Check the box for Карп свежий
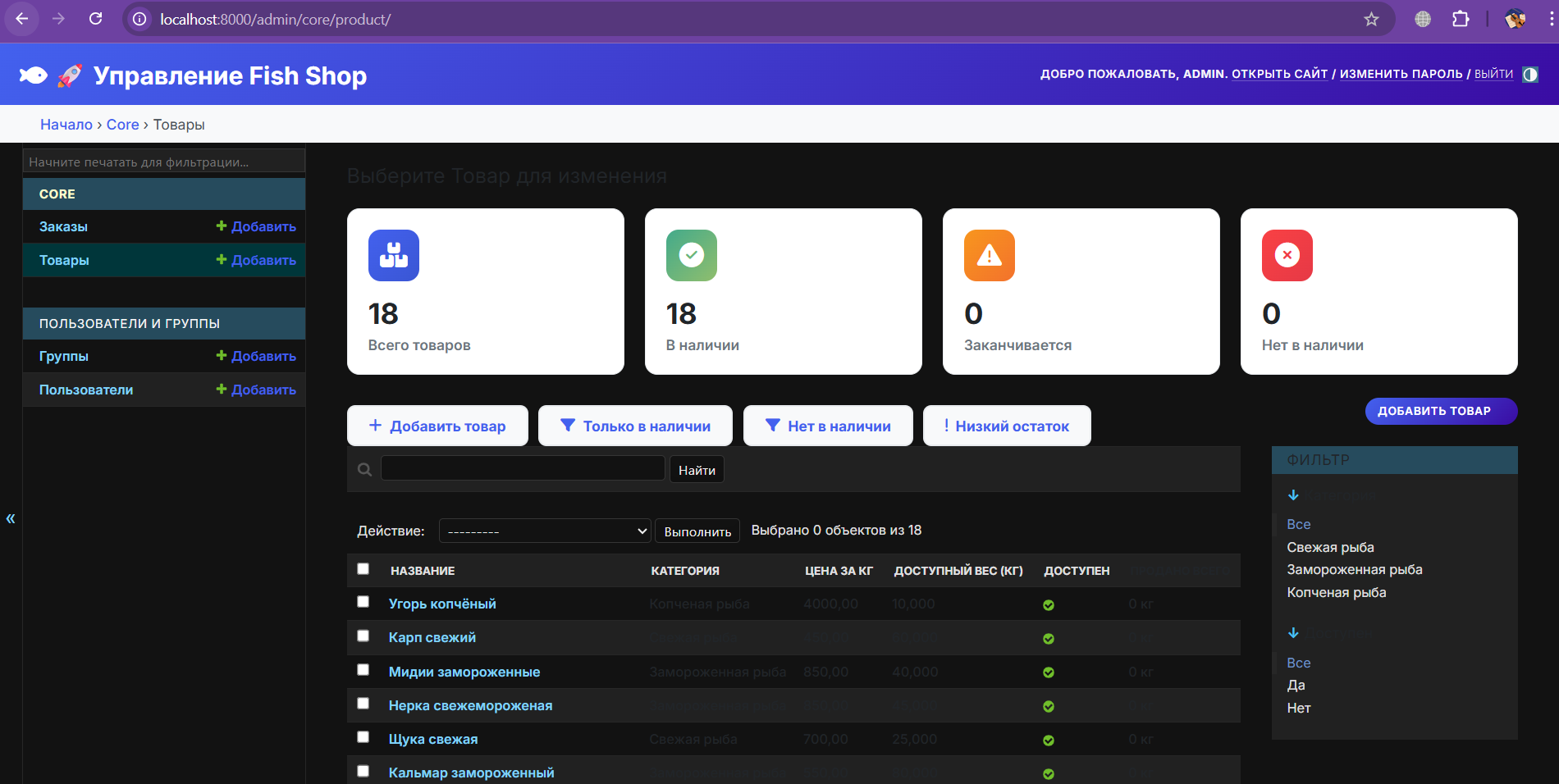Screen dimensions: 1559x784 [363, 636]
